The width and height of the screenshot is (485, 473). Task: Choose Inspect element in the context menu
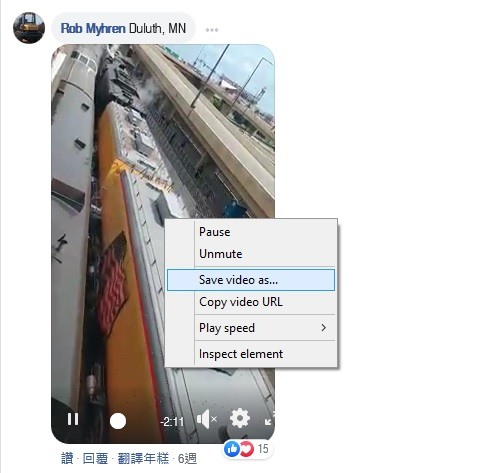[x=251, y=354]
